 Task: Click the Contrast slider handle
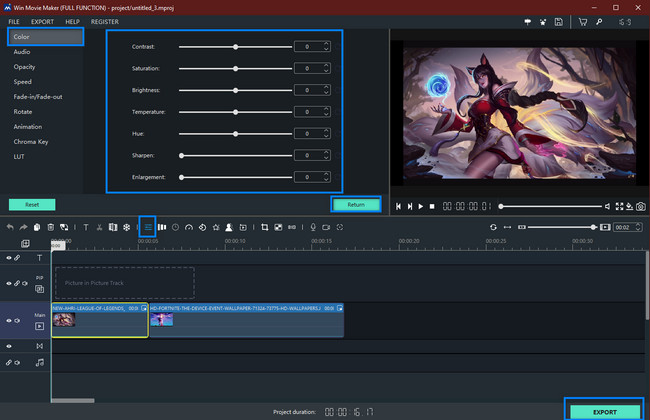(235, 47)
